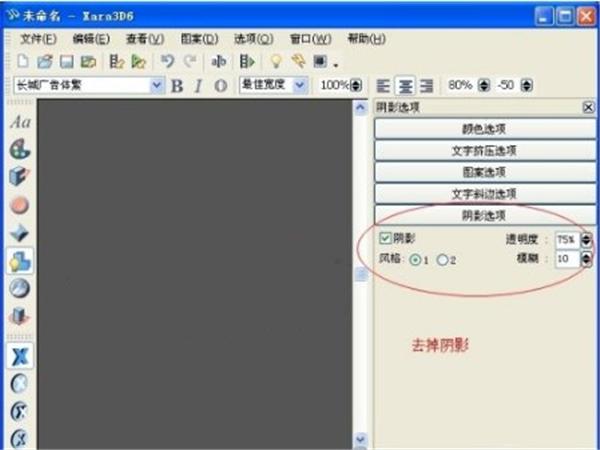This screenshot has height=450, width=600.
Task: Open the 选项(O) menu
Action: click(253, 39)
